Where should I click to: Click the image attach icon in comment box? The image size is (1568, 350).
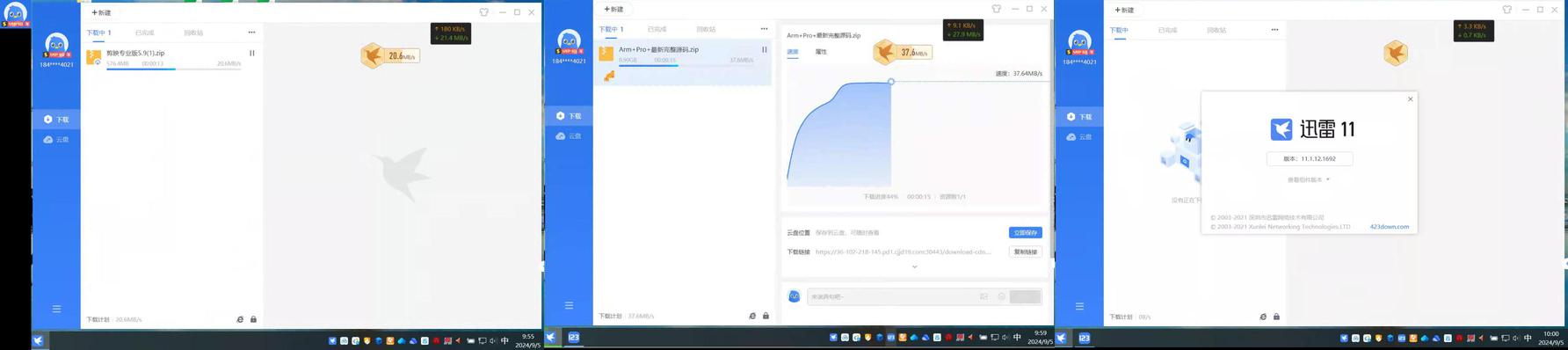point(984,296)
